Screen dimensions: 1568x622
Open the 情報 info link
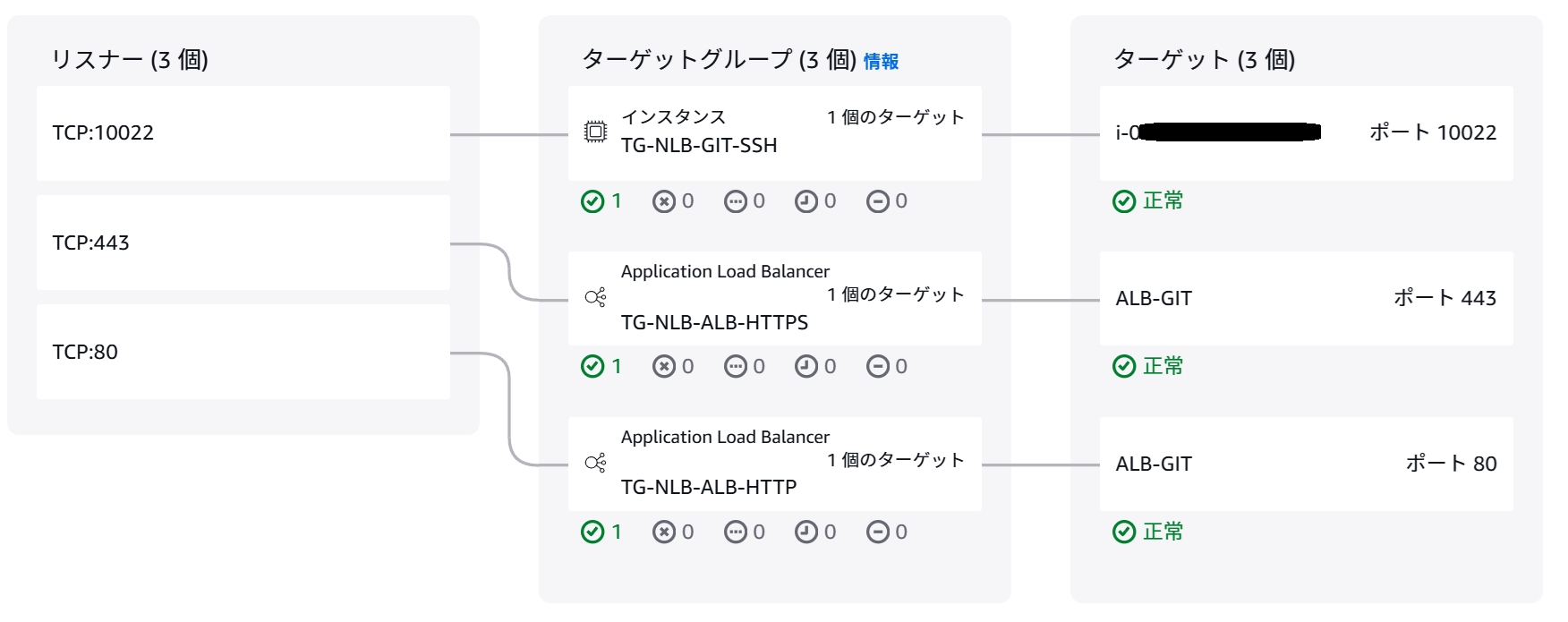[881, 61]
